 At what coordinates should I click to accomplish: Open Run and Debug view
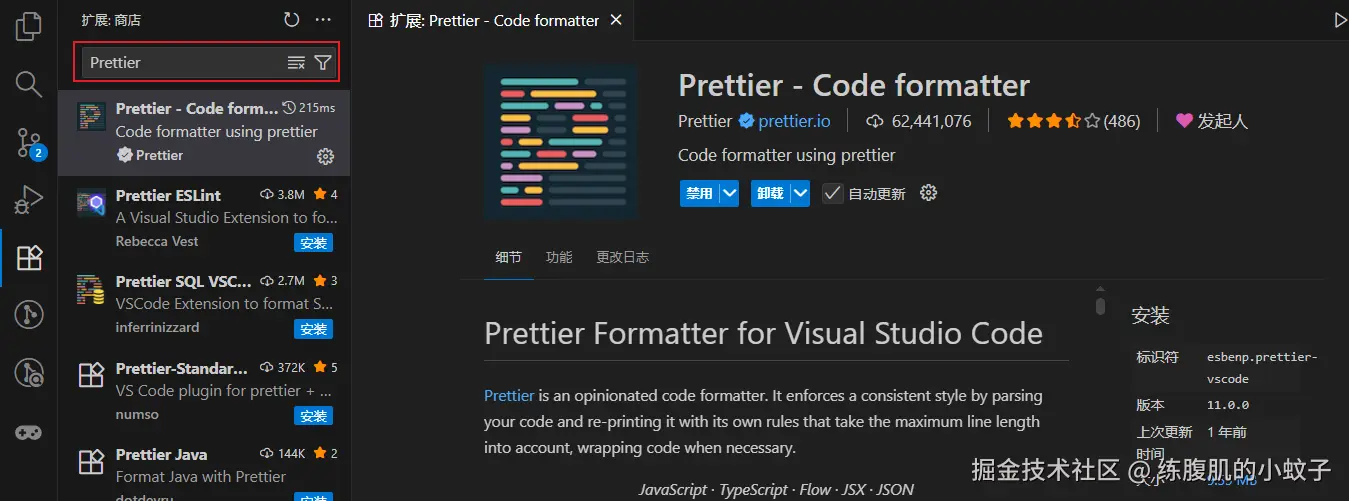tap(29, 200)
